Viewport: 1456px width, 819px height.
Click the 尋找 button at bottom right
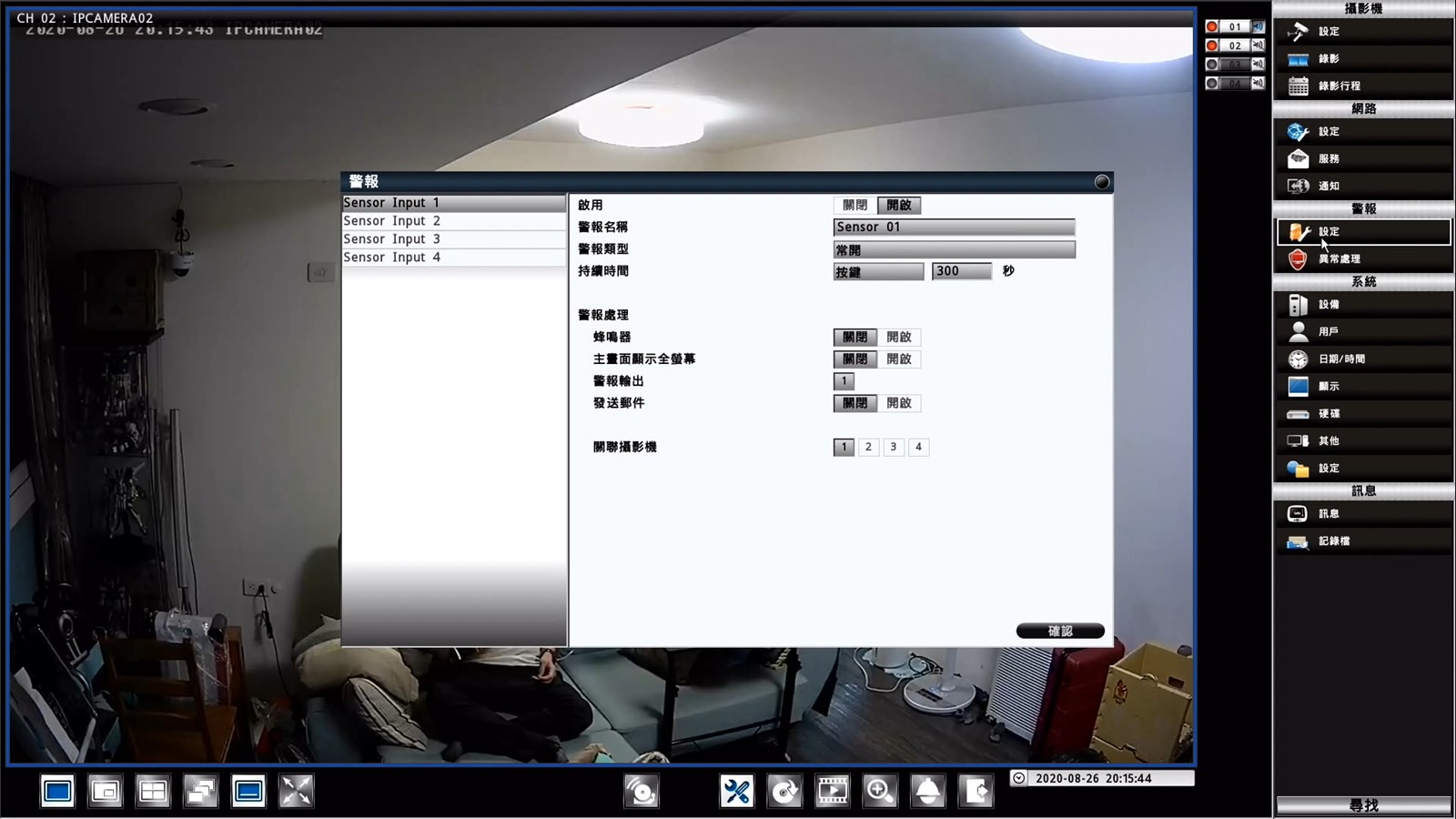click(x=1363, y=805)
